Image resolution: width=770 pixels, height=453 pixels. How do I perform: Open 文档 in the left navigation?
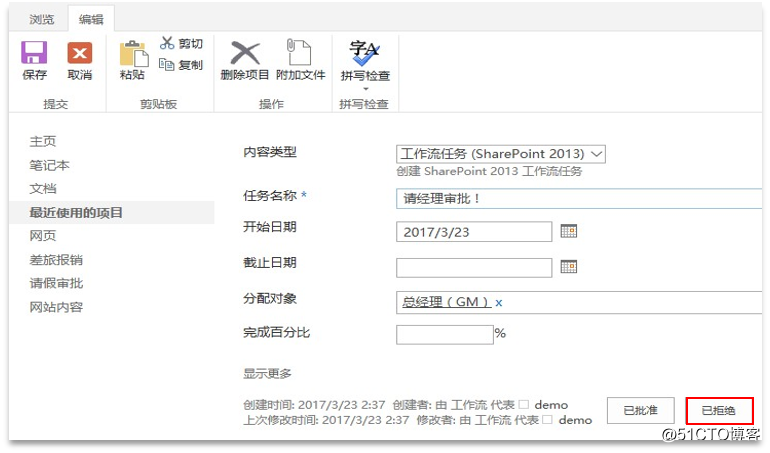tap(43, 189)
